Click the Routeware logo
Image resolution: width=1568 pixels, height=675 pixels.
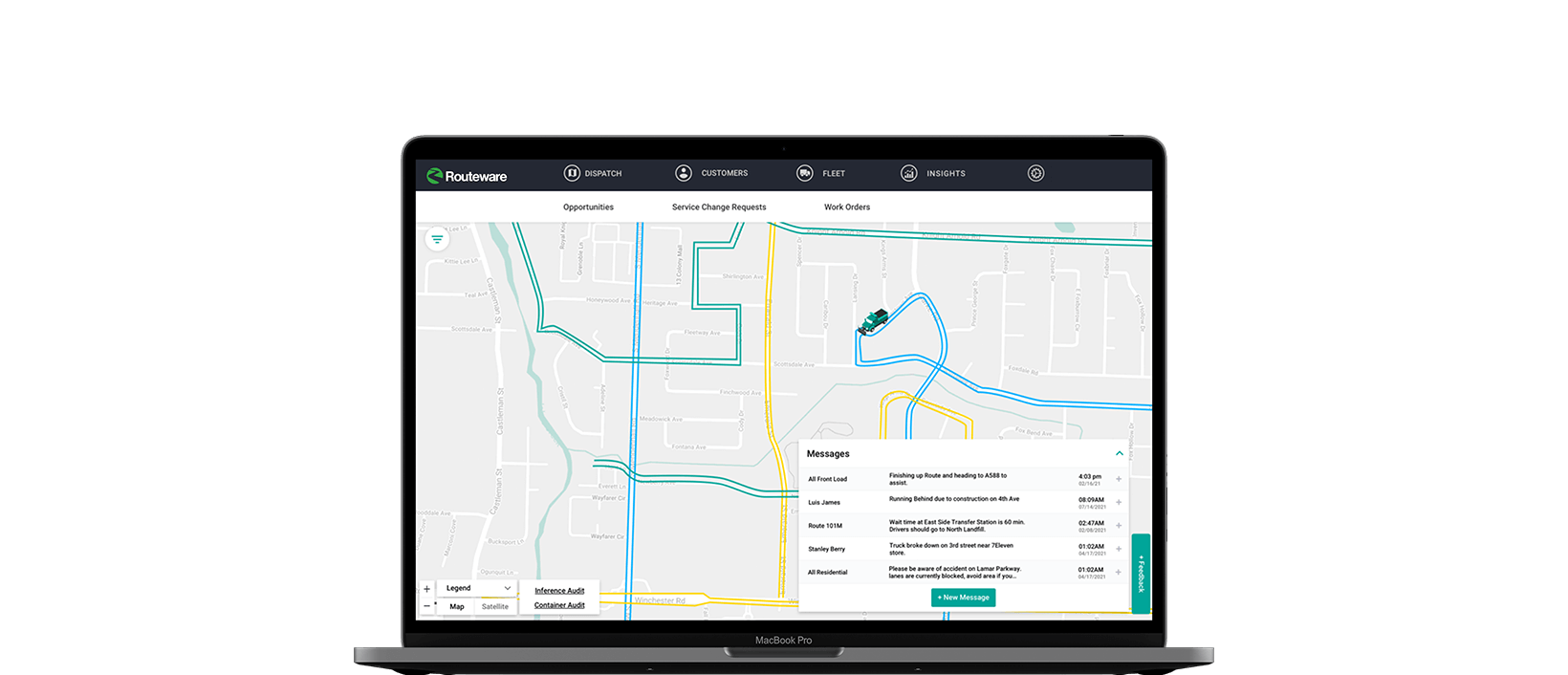[x=467, y=176]
